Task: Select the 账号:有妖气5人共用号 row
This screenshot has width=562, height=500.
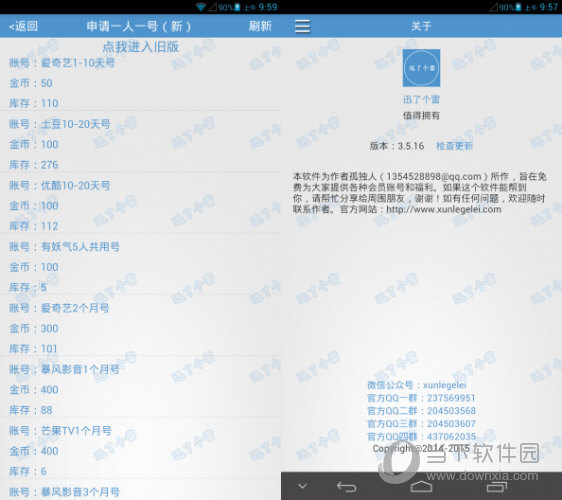Action: point(64,247)
